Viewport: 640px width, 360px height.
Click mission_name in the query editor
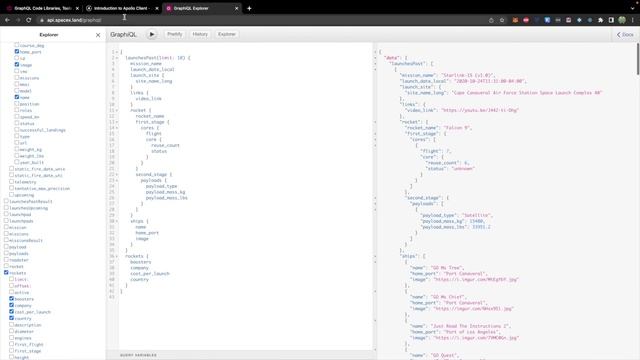(x=146, y=64)
